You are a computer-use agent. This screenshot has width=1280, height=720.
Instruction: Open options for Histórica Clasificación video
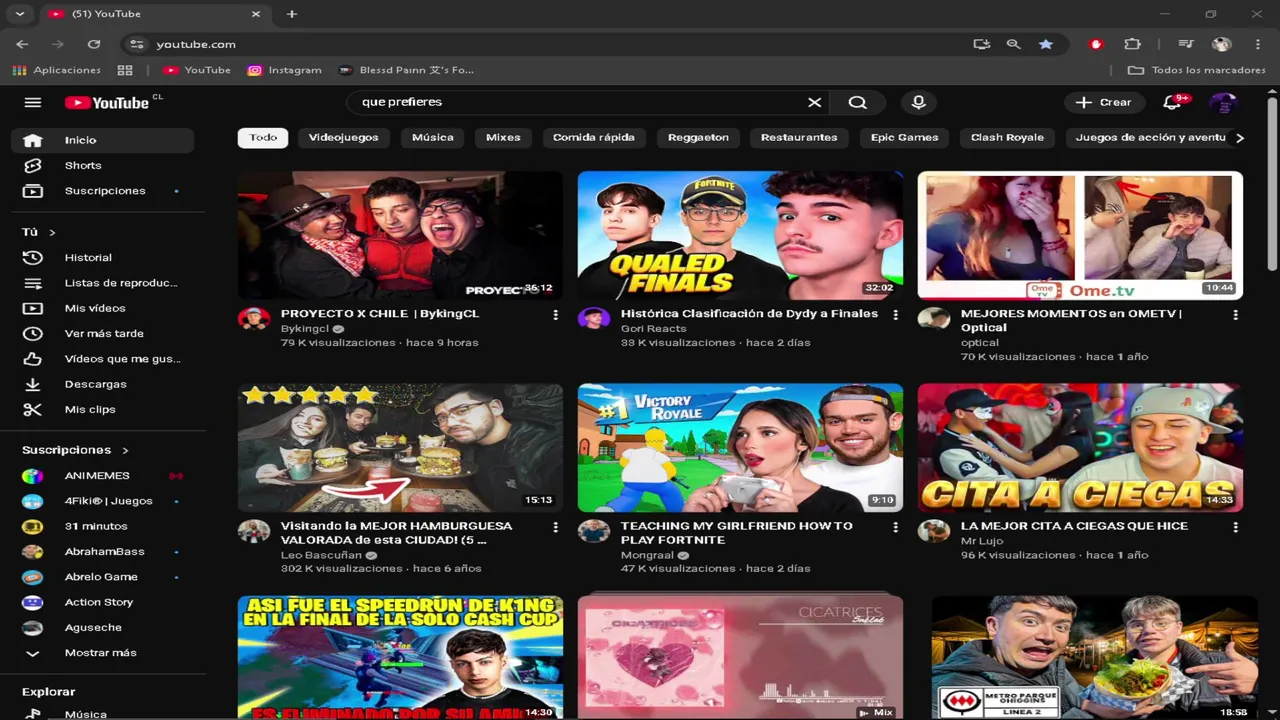tap(895, 315)
